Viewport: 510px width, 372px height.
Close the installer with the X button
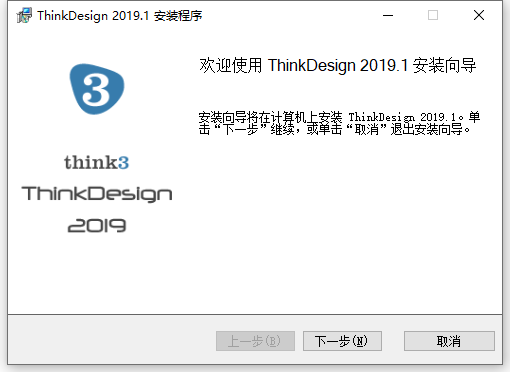[479, 15]
